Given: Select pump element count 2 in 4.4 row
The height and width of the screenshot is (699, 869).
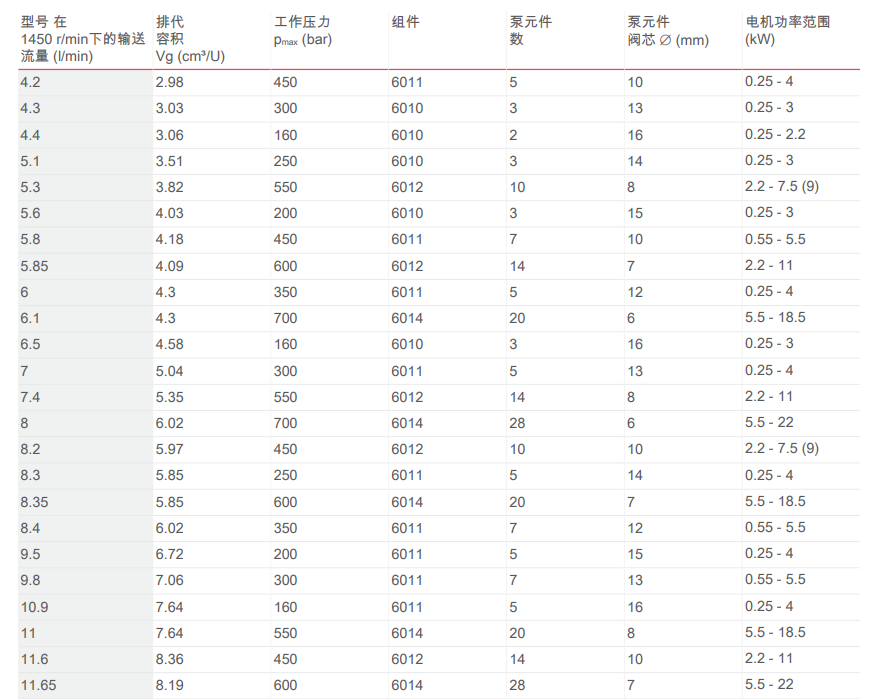Looking at the screenshot, I should click(513, 135).
